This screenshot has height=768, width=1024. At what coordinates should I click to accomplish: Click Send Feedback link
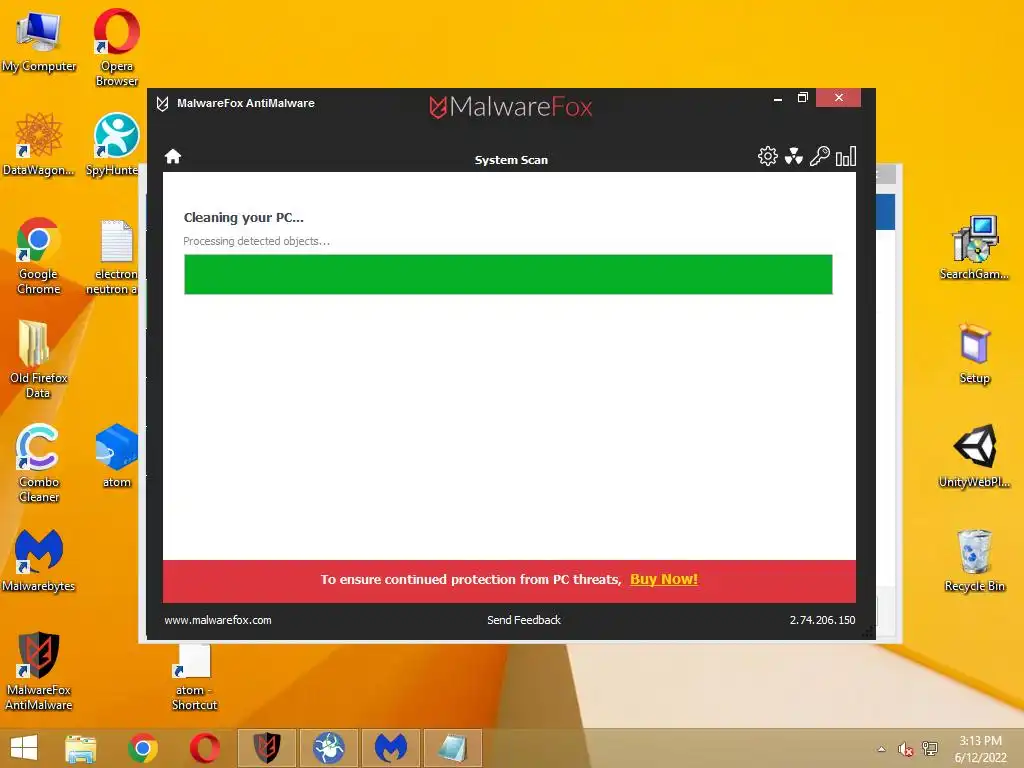click(x=524, y=620)
